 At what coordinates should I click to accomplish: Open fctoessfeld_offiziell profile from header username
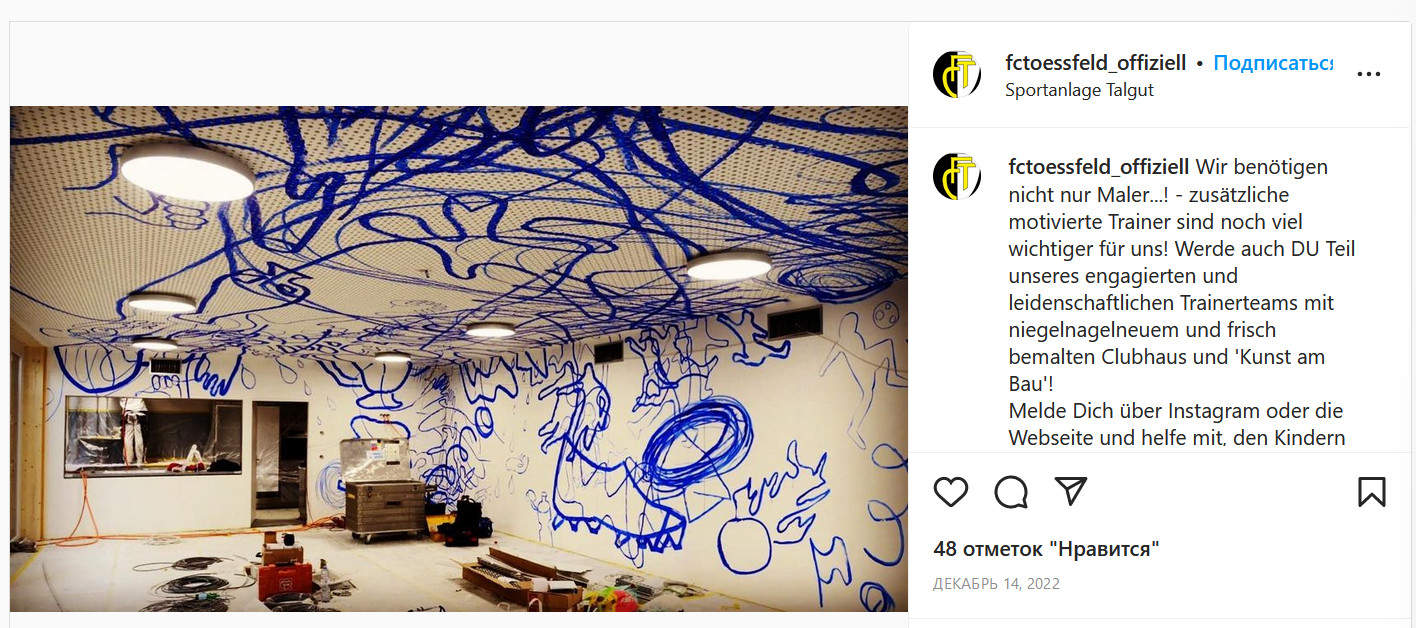click(1096, 63)
